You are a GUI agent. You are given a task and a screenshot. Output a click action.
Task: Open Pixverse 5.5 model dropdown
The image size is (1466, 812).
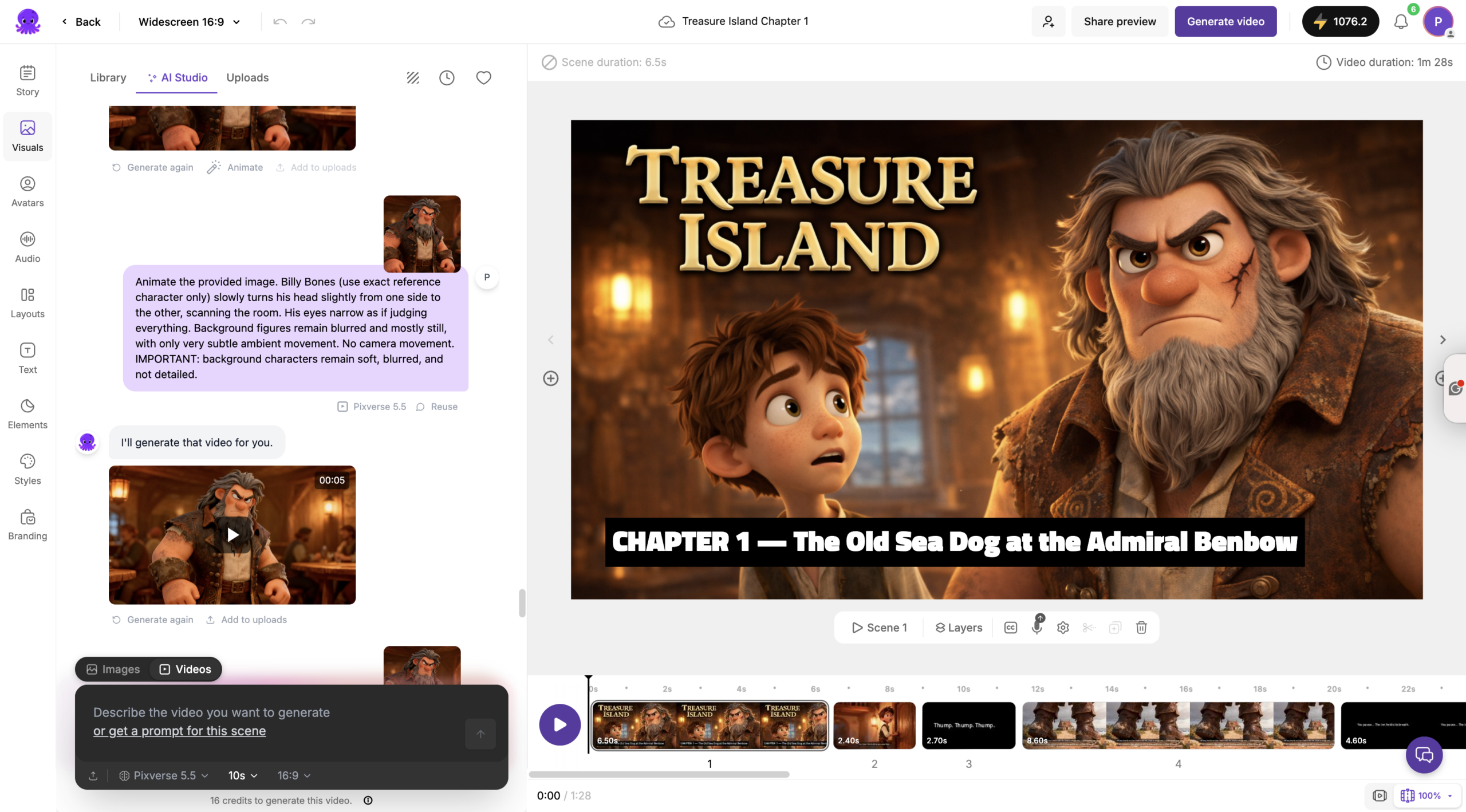pos(164,775)
